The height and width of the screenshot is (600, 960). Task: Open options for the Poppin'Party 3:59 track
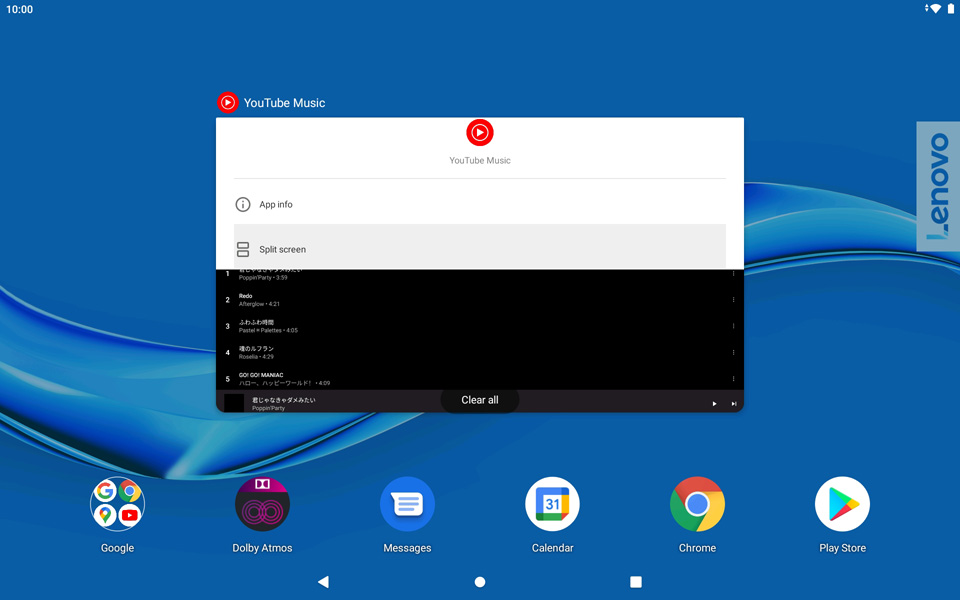(x=733, y=274)
